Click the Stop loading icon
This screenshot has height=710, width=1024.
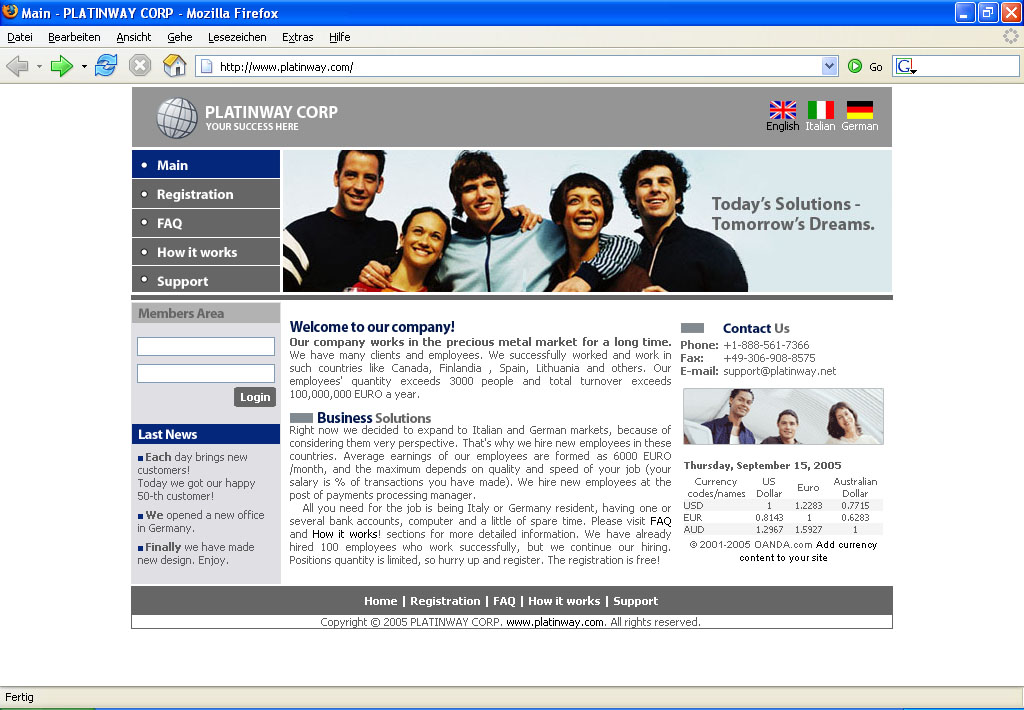140,66
